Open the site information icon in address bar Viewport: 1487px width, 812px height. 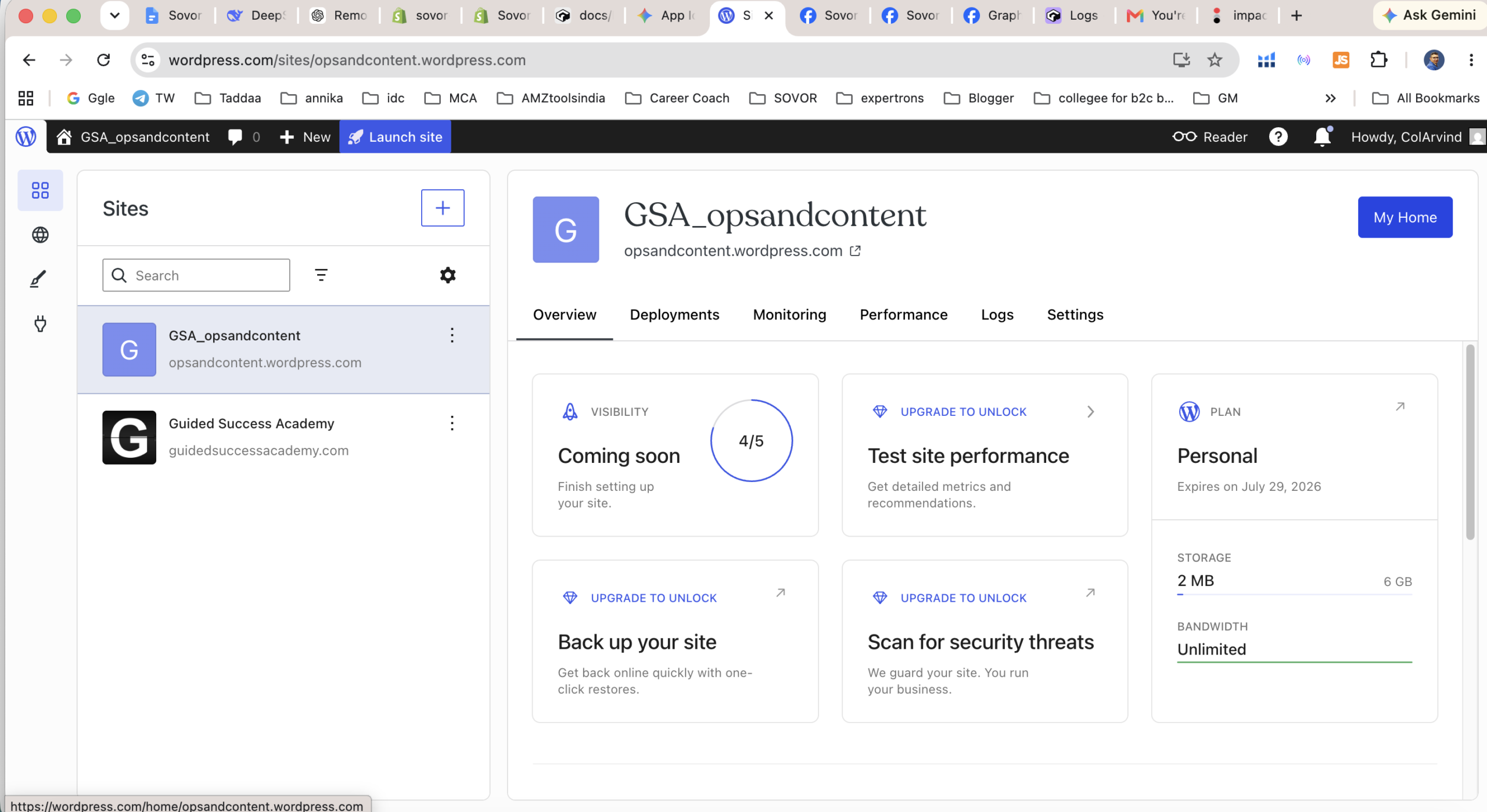(x=148, y=60)
